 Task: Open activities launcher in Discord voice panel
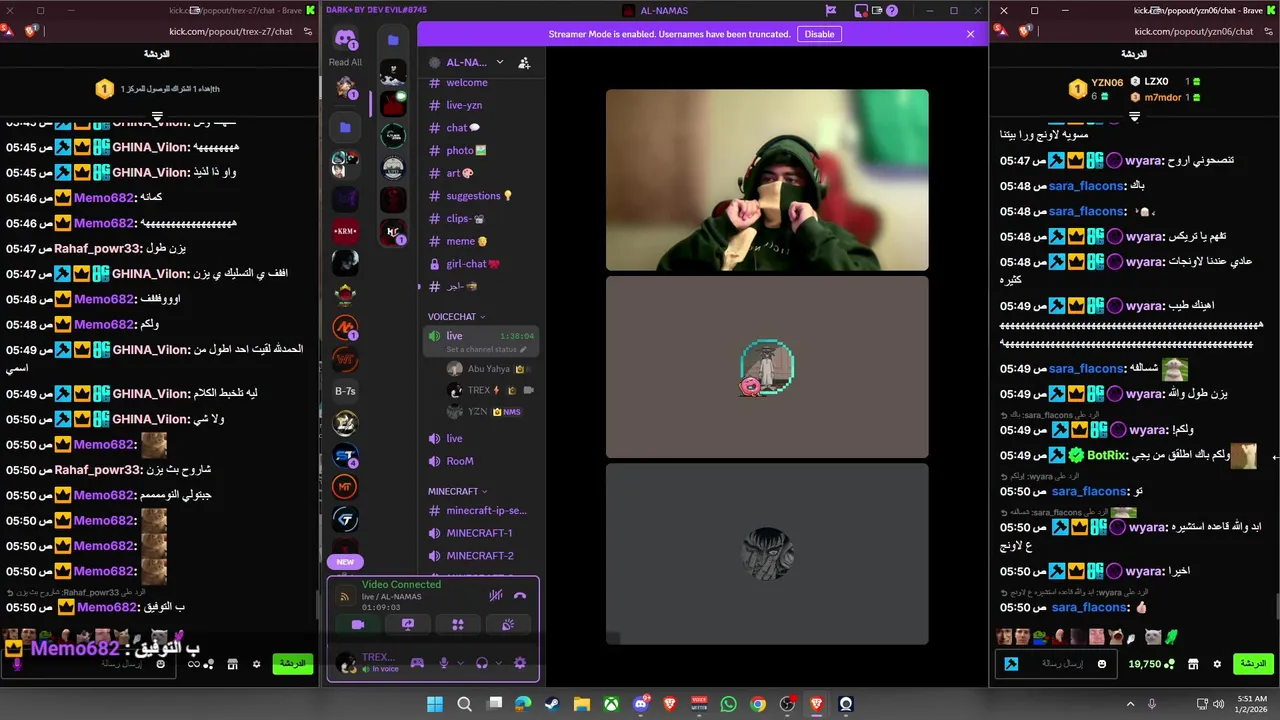tap(458, 624)
